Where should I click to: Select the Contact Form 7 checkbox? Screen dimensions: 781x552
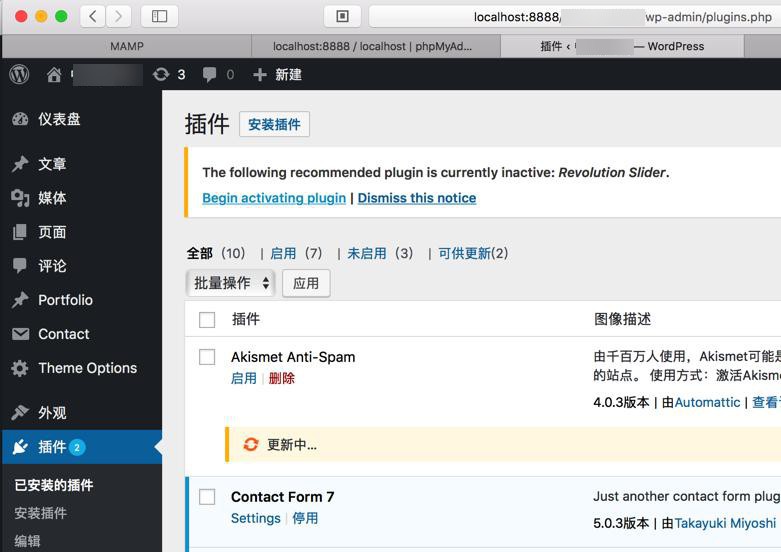(207, 497)
